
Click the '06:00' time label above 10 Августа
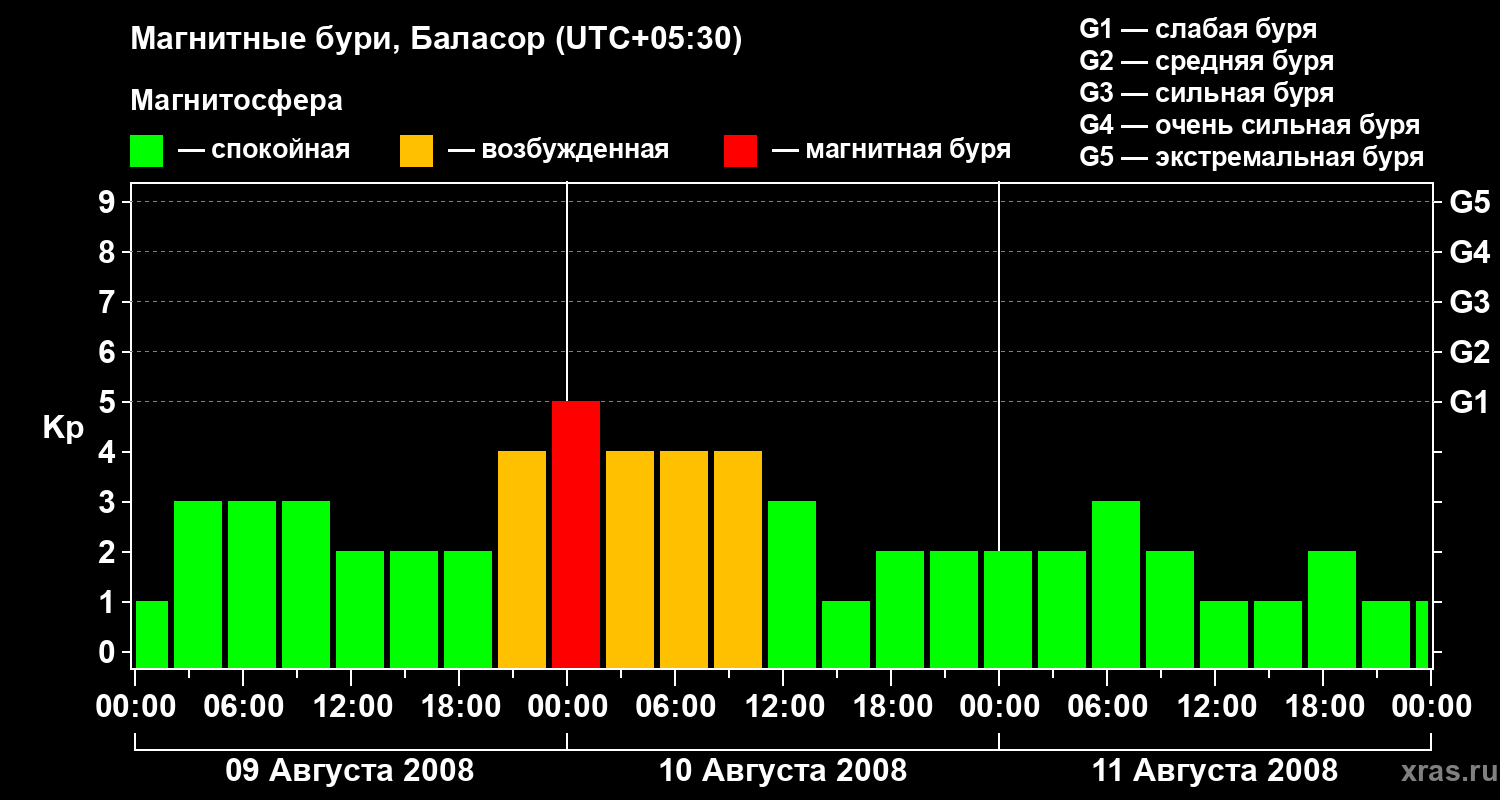pyautogui.click(x=675, y=706)
